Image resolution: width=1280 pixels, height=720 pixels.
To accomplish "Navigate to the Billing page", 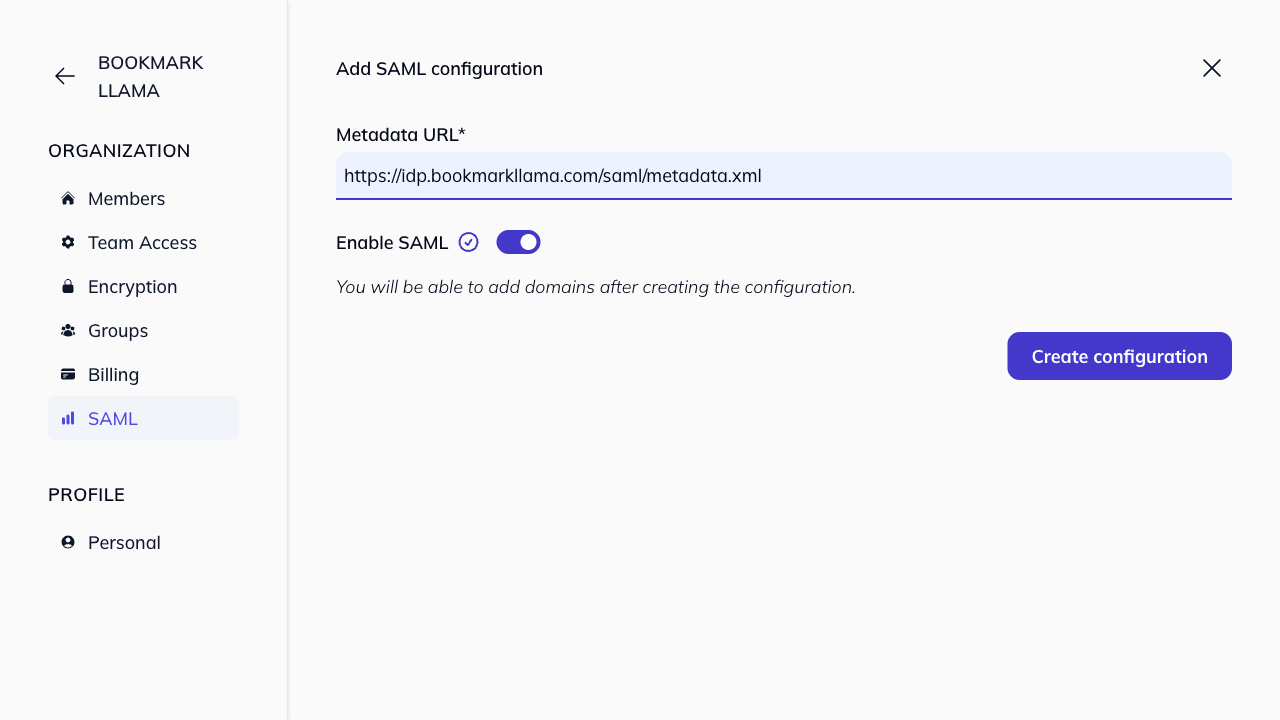I will click(x=115, y=374).
